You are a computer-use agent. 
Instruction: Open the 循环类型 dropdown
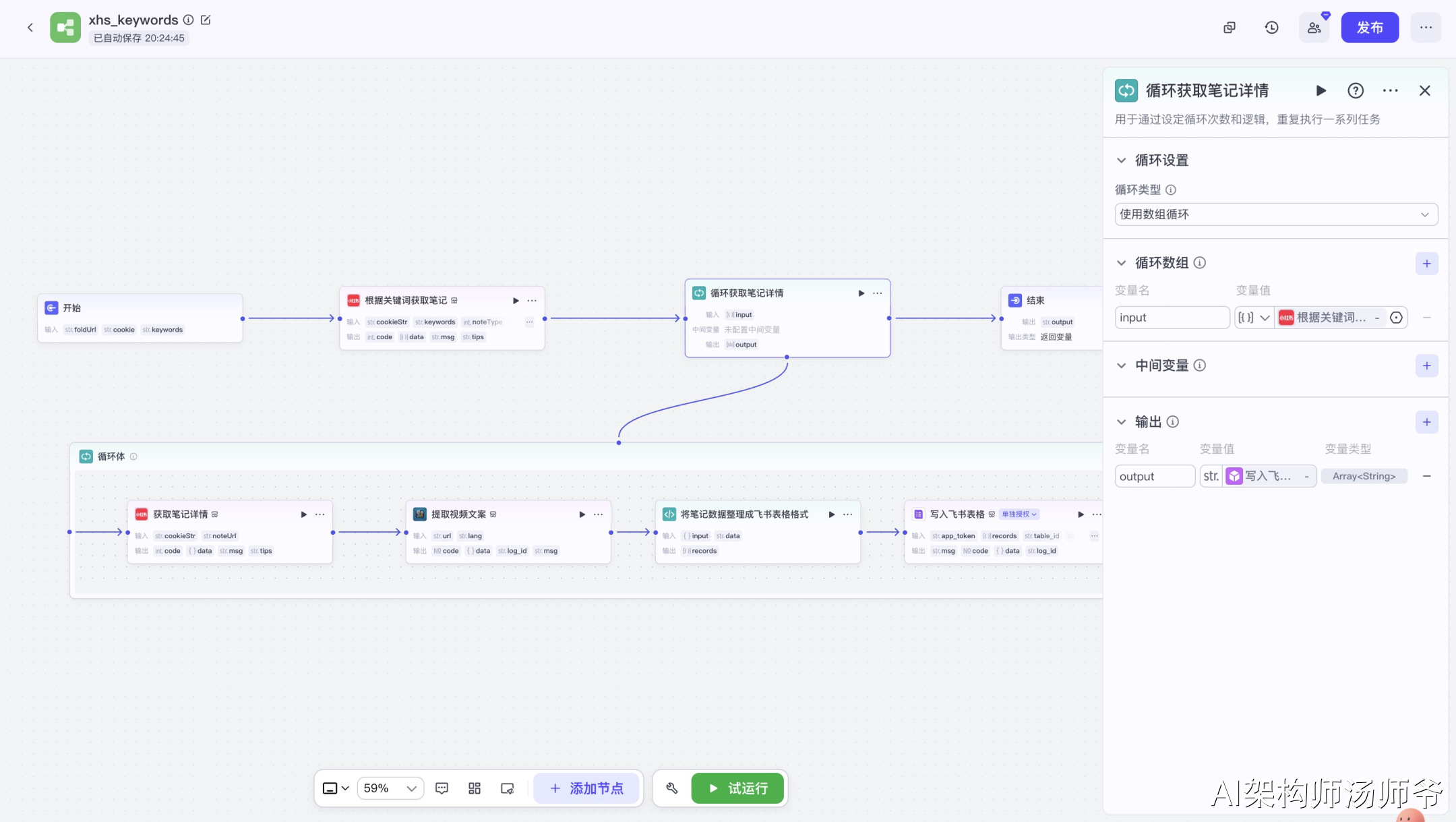[1275, 214]
